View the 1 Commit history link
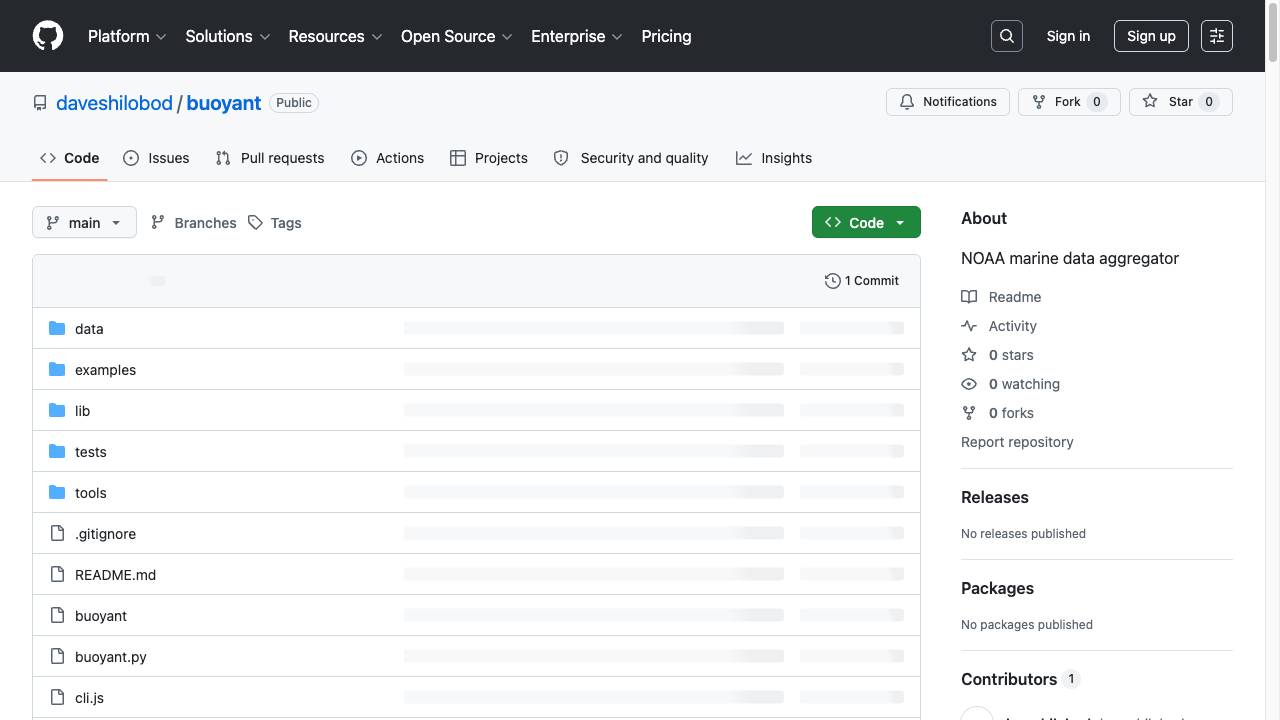The image size is (1280, 720). point(862,281)
